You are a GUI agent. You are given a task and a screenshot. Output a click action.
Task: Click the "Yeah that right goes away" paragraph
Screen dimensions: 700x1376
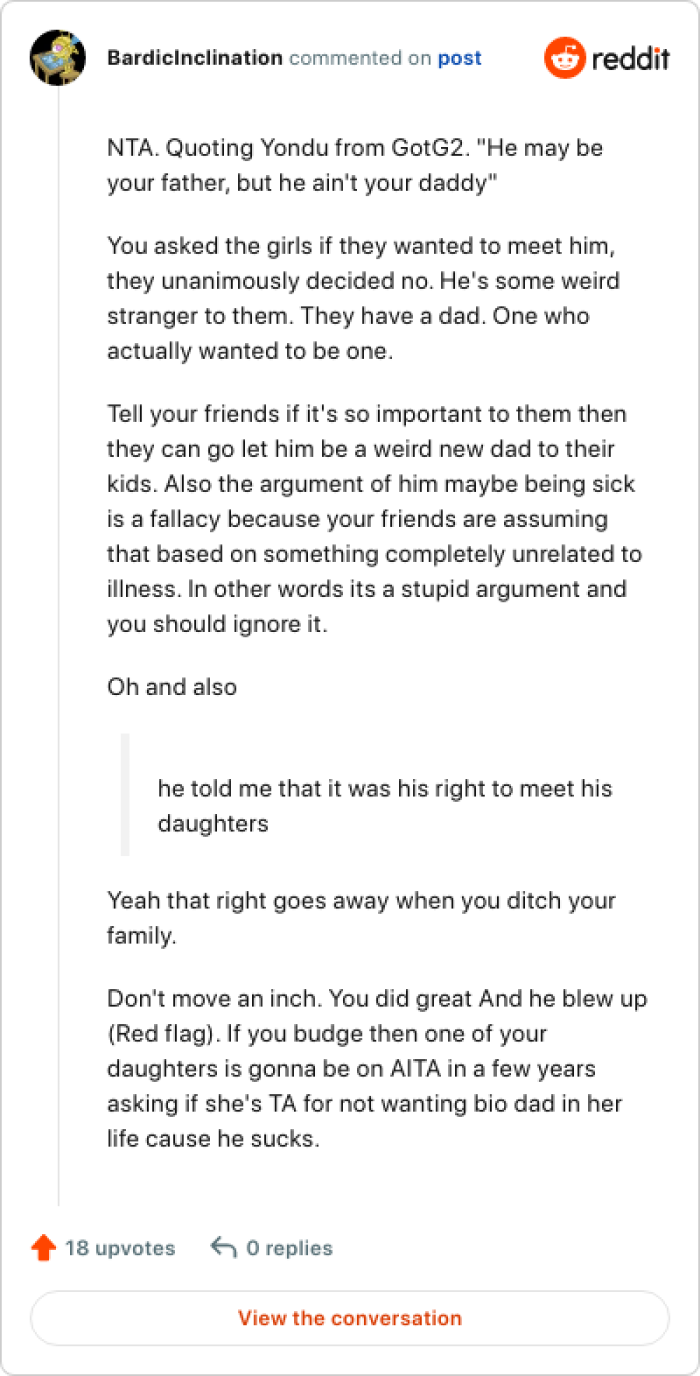(361, 917)
